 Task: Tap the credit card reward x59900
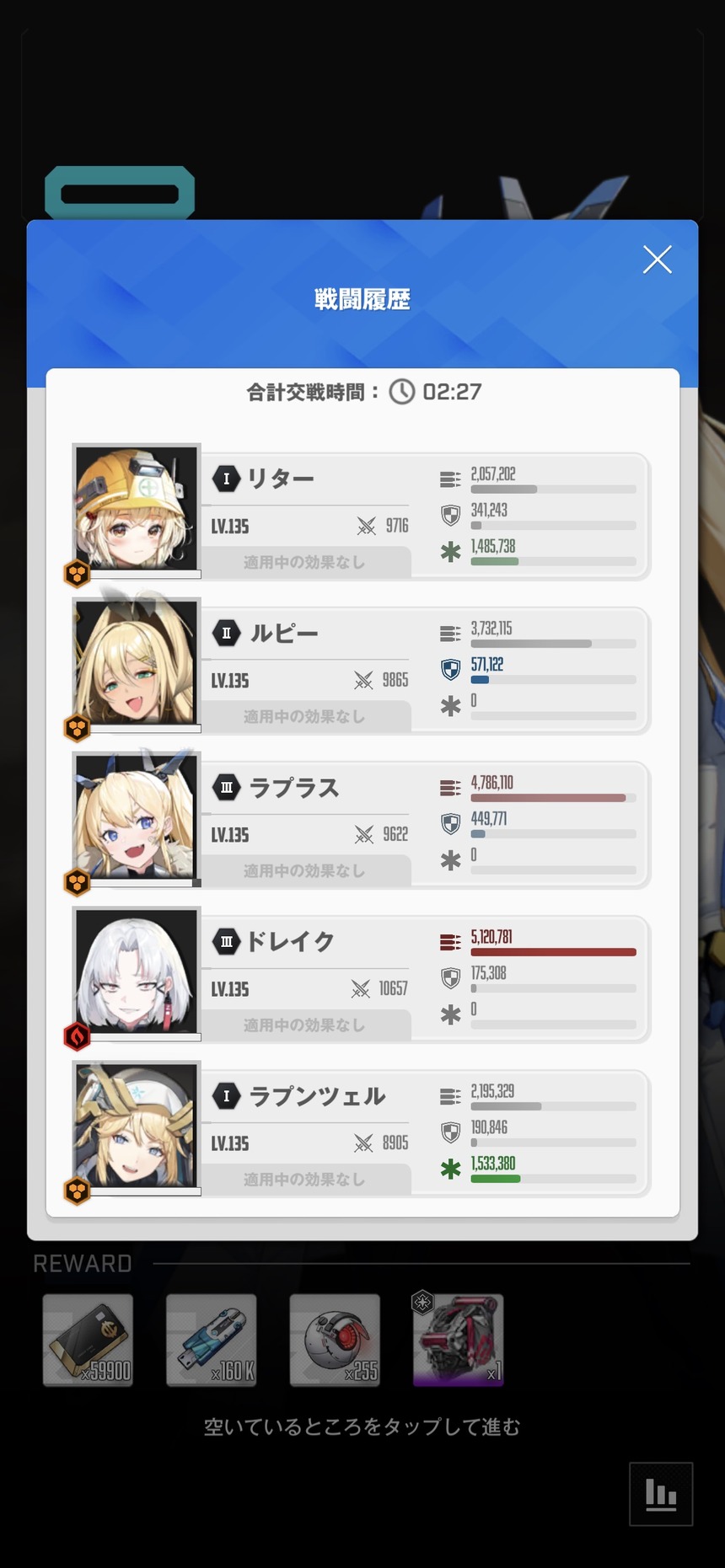pos(89,1341)
